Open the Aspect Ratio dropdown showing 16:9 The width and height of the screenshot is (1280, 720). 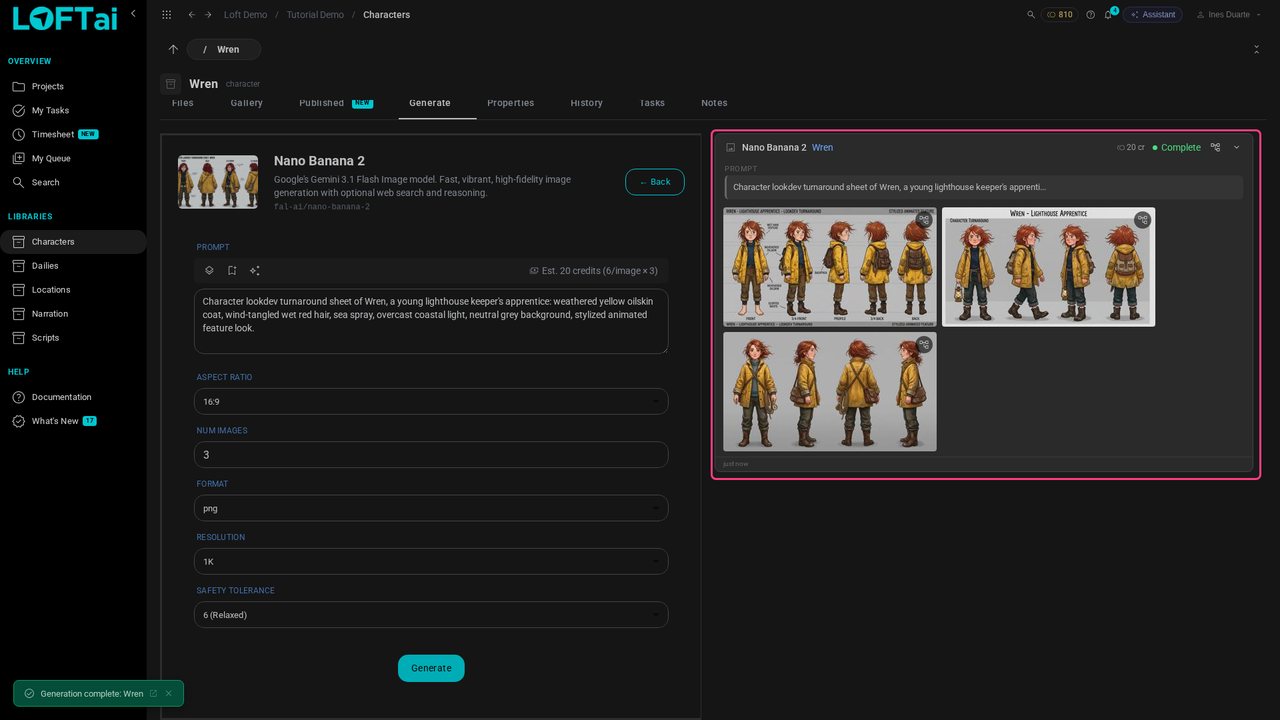431,401
